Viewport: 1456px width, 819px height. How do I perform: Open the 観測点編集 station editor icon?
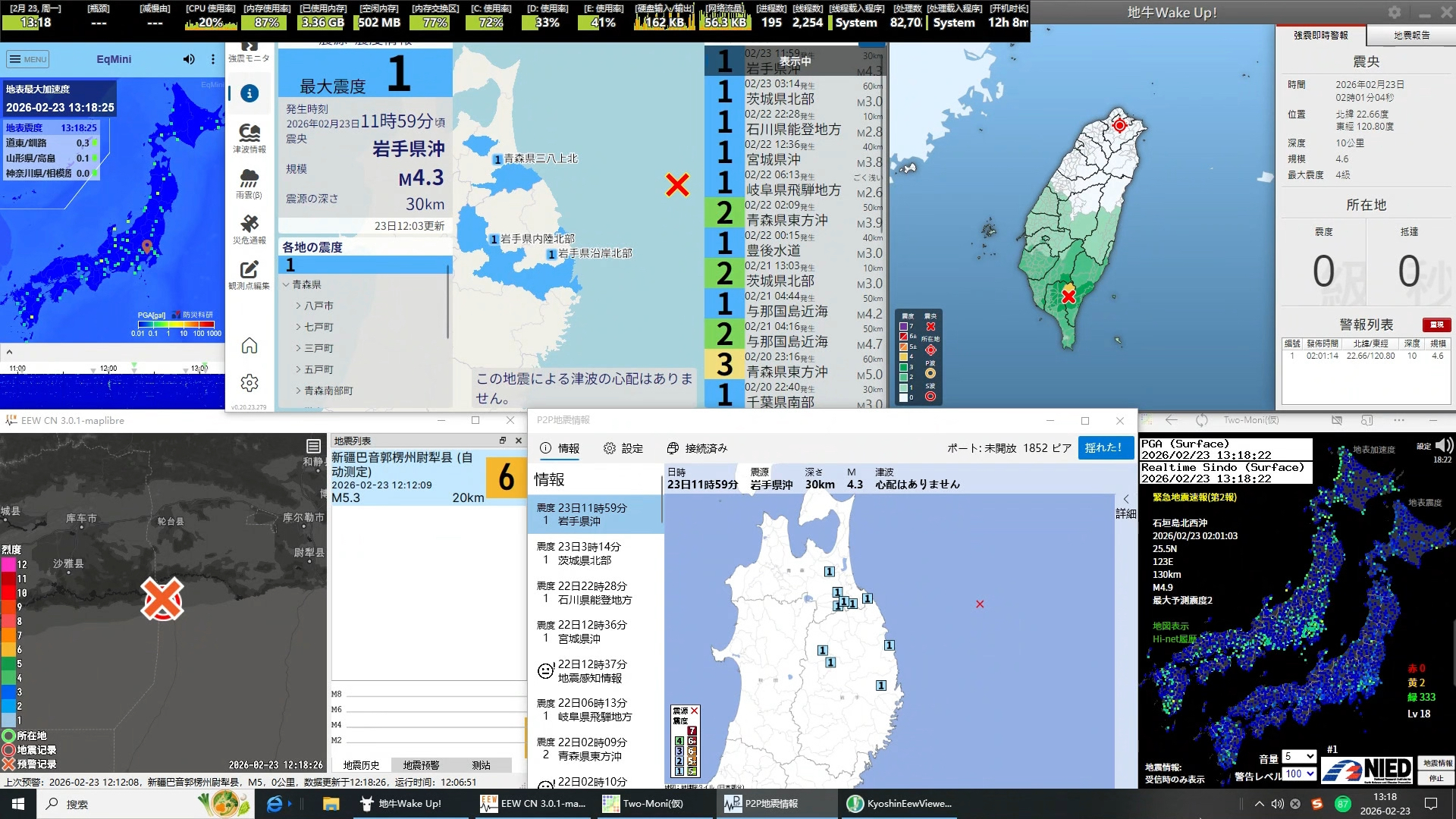(249, 275)
